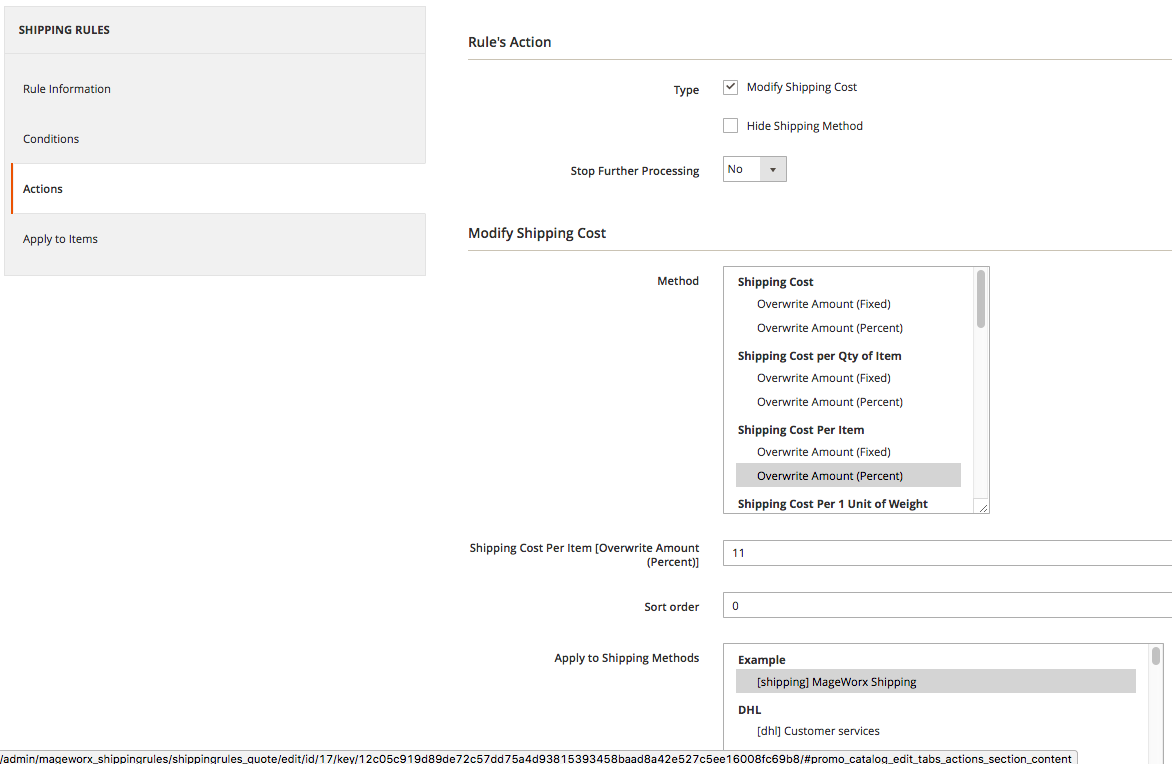The image size is (1172, 764).
Task: Choose [dhl] Customer services shipping method
Action: pos(818,731)
